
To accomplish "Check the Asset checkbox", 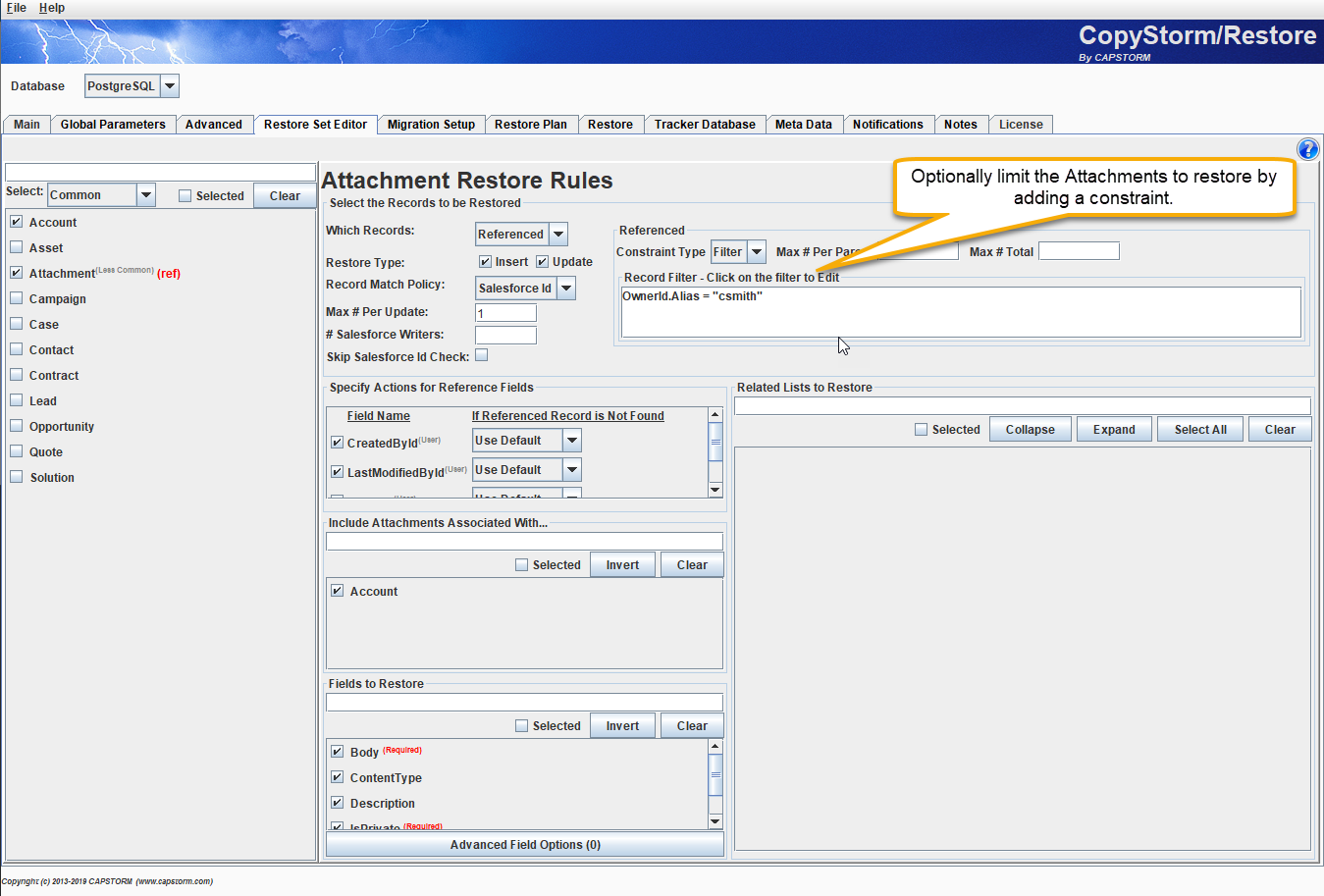I will (16, 247).
